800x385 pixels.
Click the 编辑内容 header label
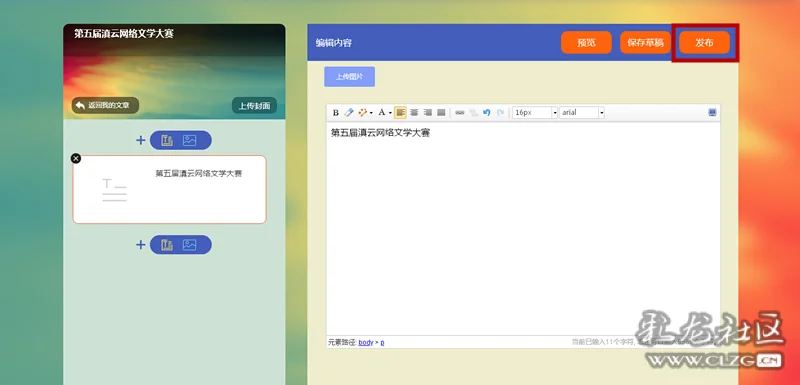coord(334,43)
